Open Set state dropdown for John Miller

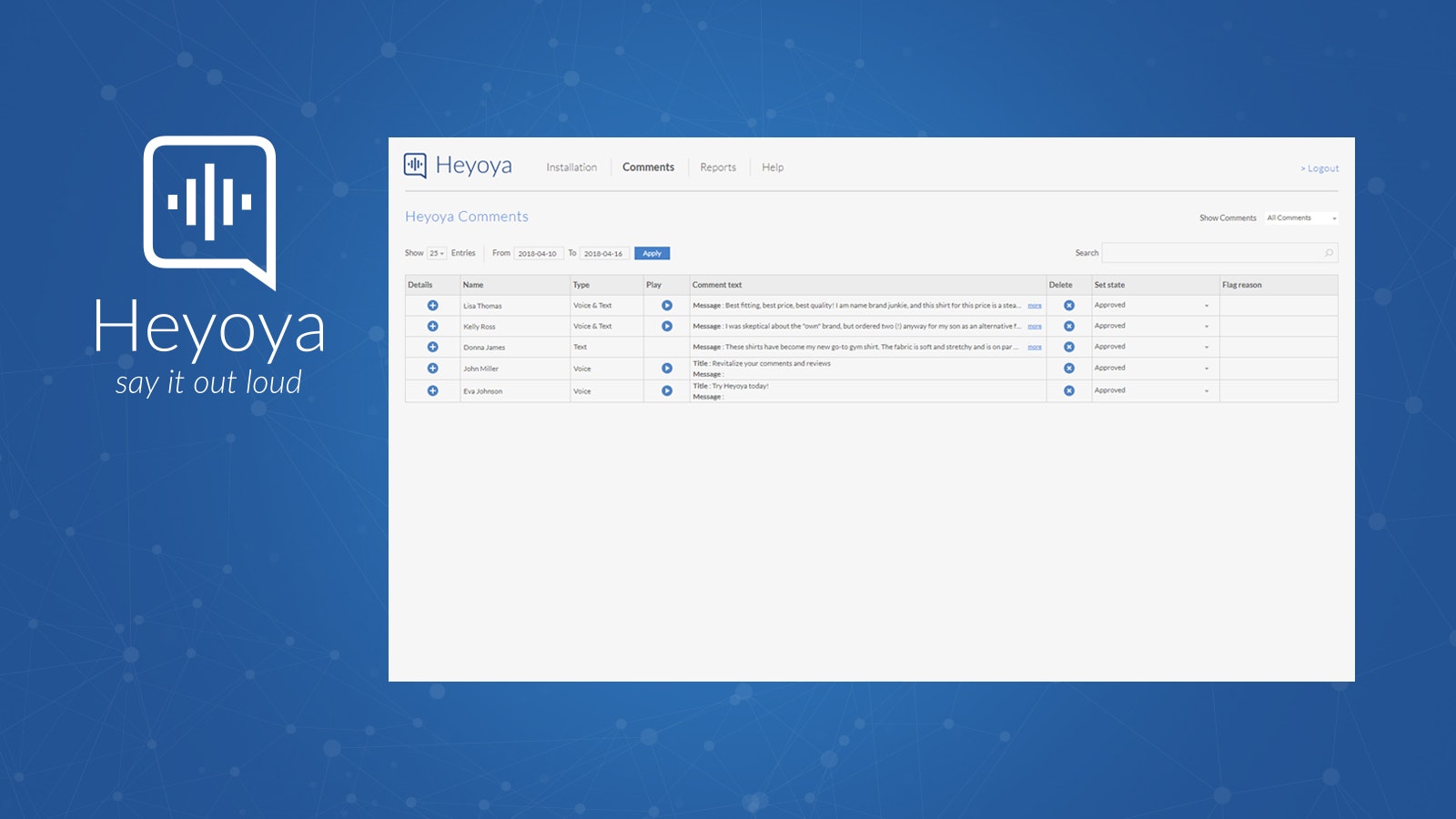point(1154,369)
